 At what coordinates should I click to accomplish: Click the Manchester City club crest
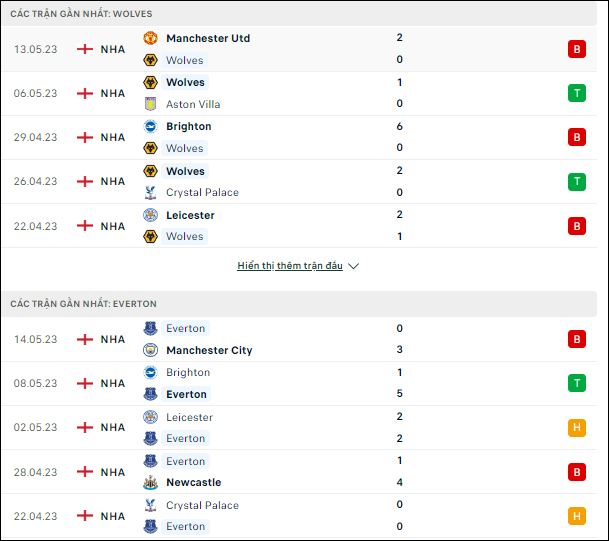coord(150,350)
